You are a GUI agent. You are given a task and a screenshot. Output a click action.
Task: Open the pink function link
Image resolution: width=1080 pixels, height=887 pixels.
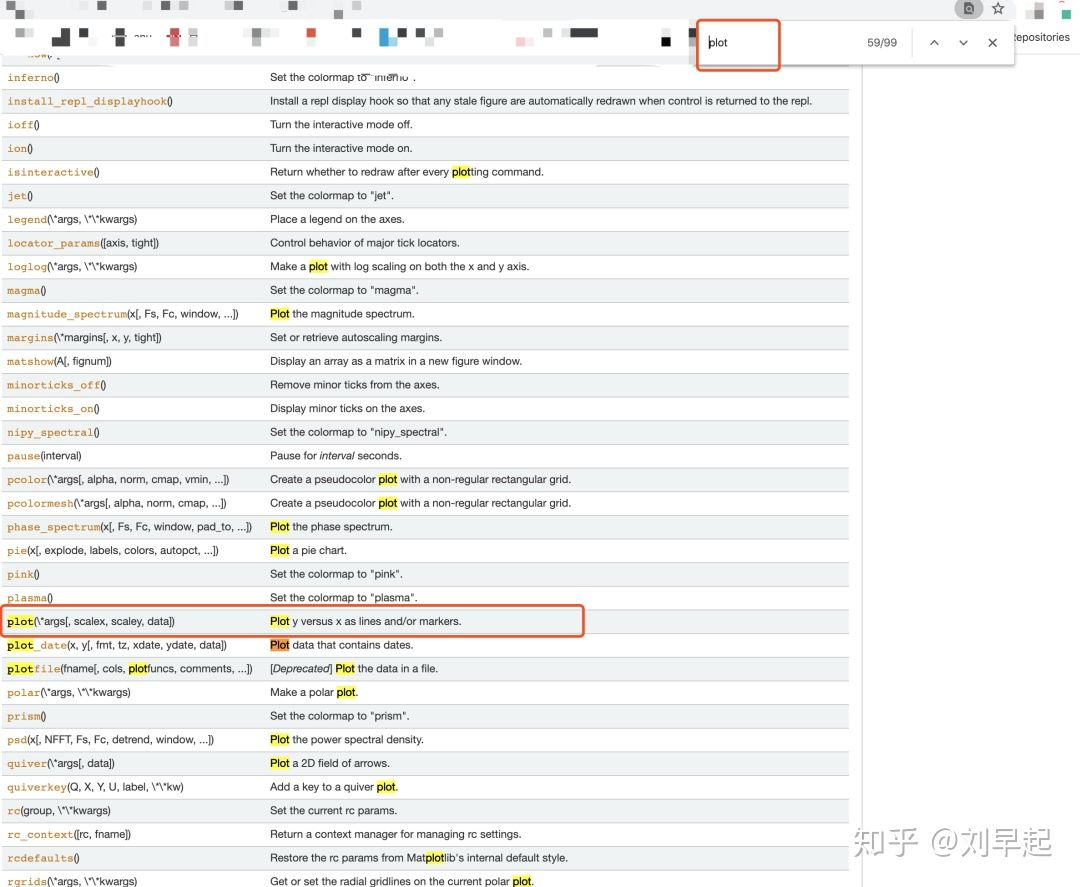pyautogui.click(x=20, y=574)
